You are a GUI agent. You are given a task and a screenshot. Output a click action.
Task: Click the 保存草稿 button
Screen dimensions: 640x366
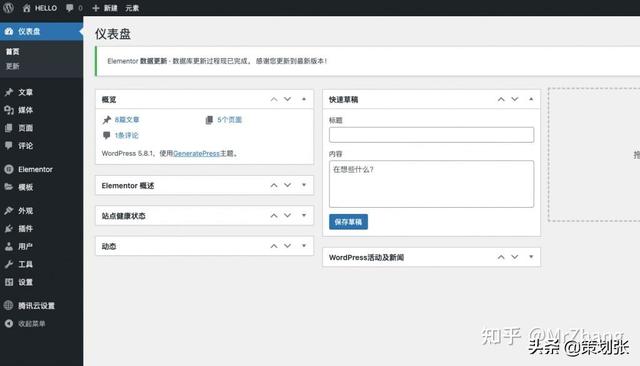tap(348, 222)
